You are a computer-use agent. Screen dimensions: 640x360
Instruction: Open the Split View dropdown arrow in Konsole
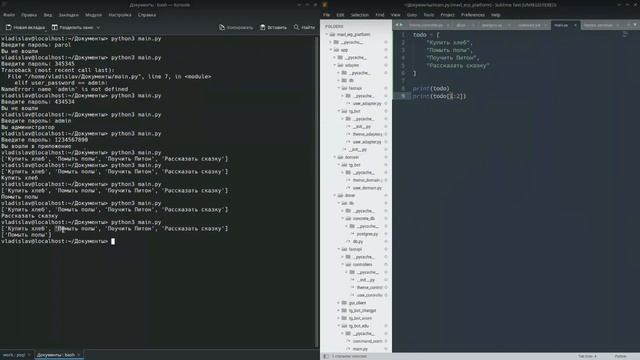[98, 27]
